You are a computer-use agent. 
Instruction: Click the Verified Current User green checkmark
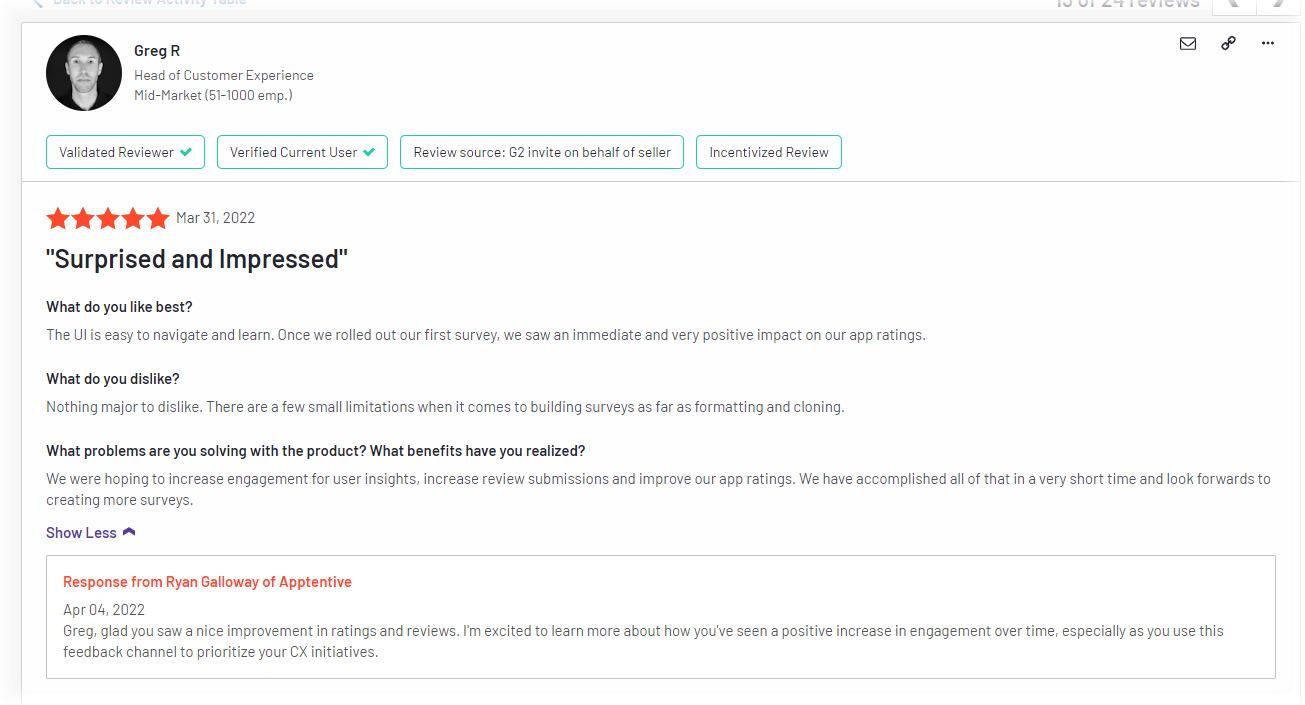tap(369, 152)
